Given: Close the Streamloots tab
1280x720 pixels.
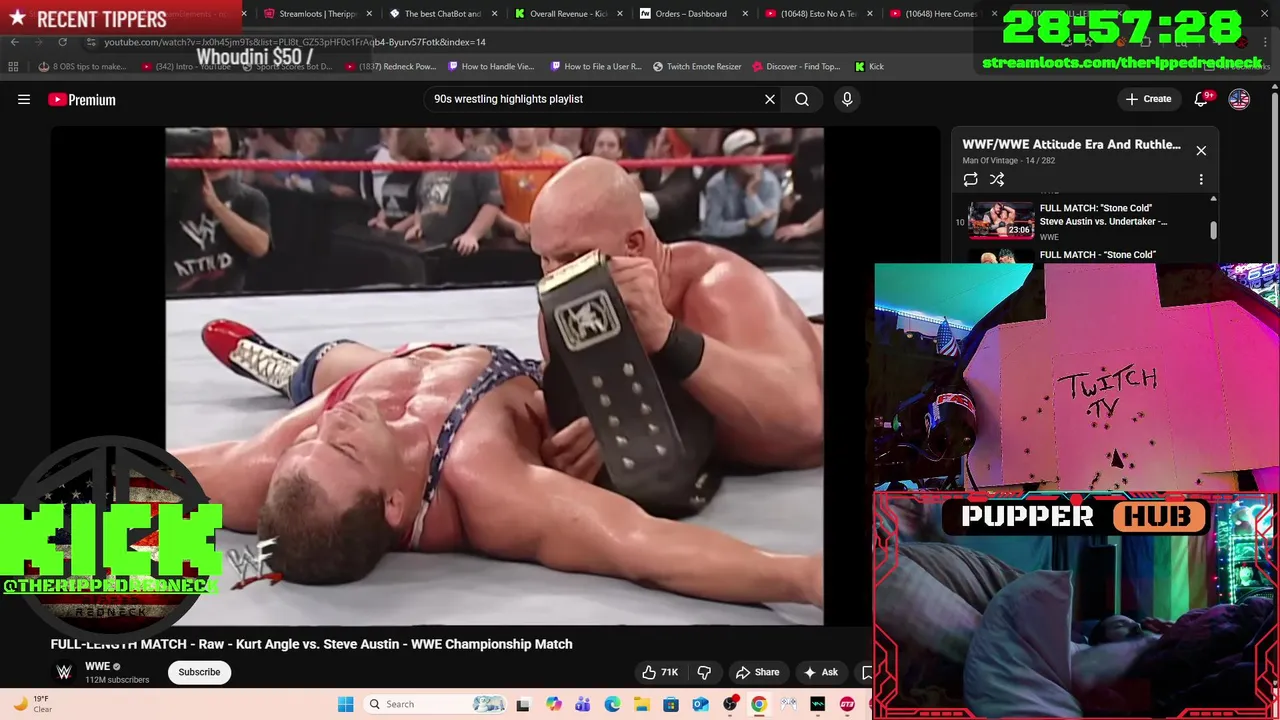Looking at the screenshot, I should tap(369, 14).
